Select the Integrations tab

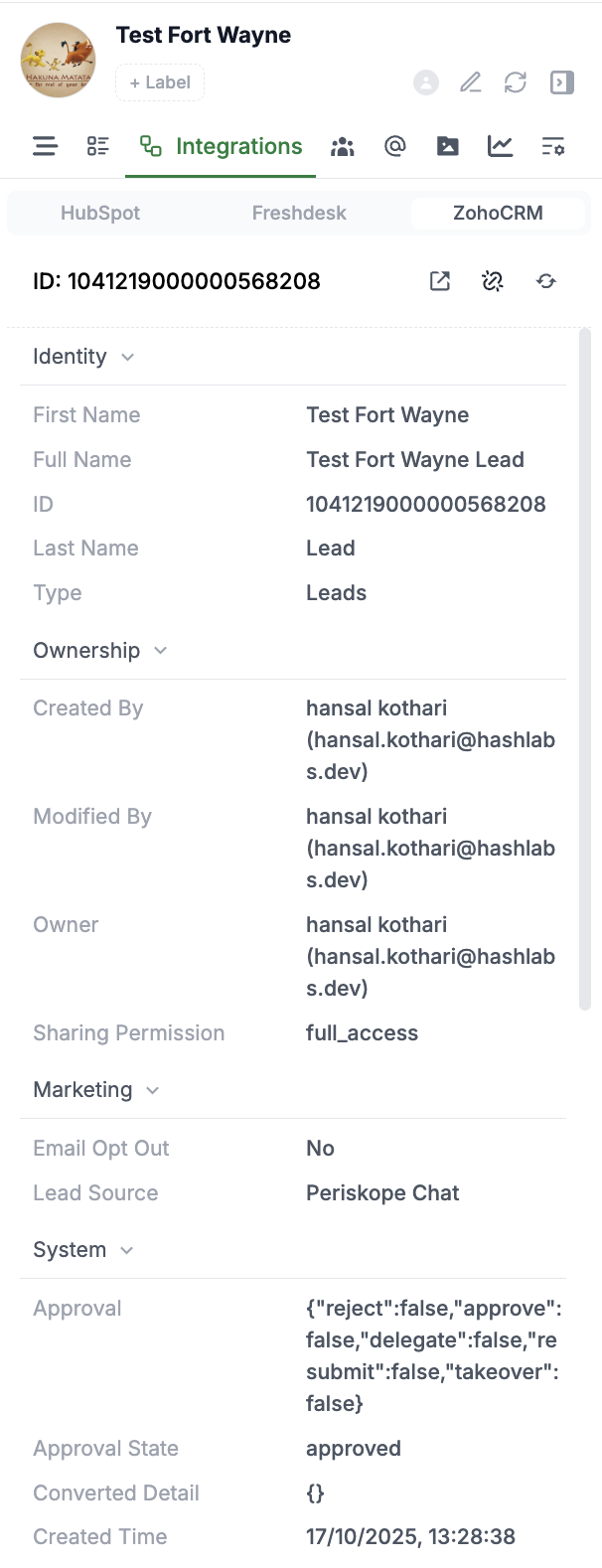coord(221,147)
